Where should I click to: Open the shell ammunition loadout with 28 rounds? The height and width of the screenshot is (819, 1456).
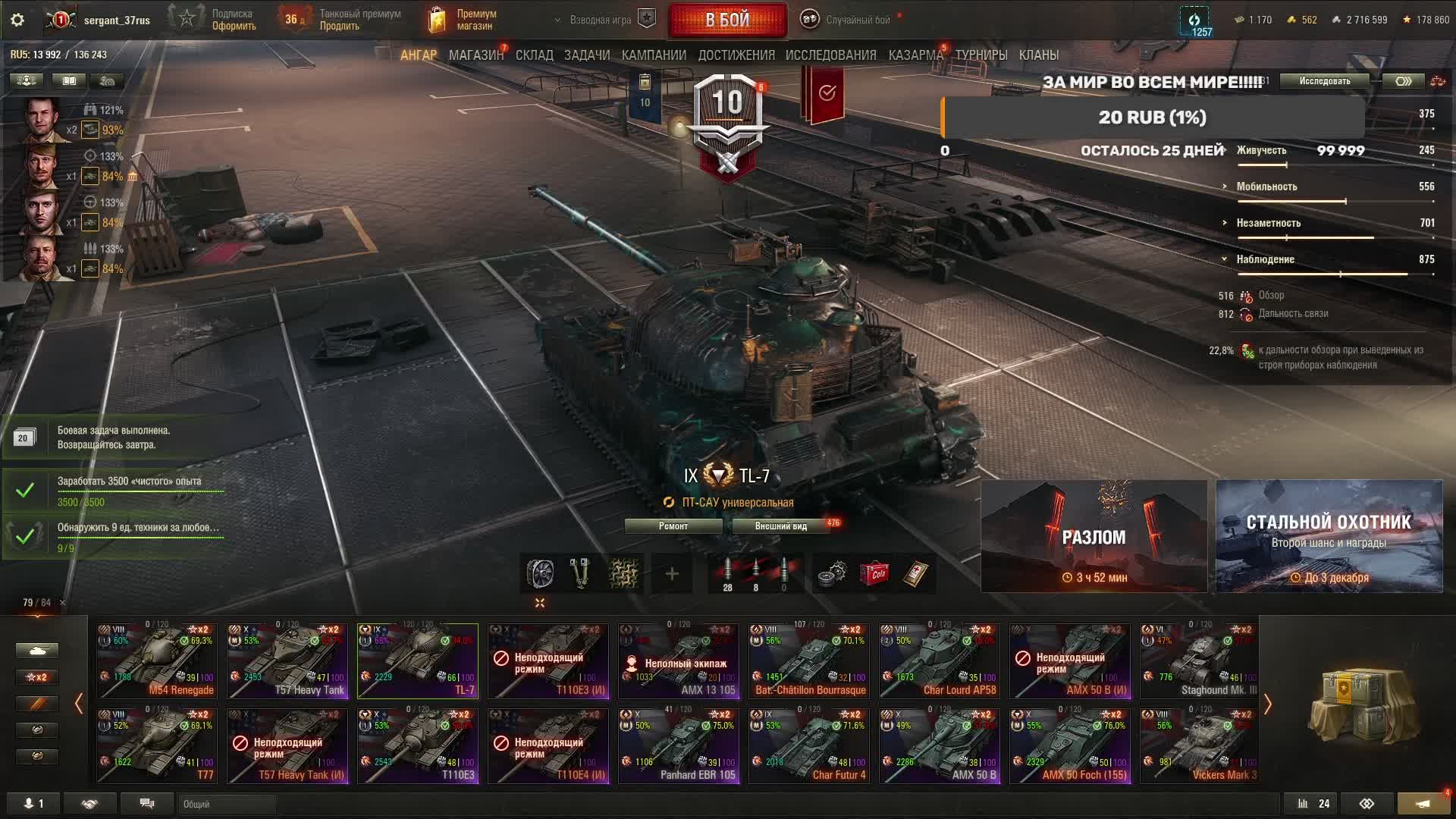(727, 575)
